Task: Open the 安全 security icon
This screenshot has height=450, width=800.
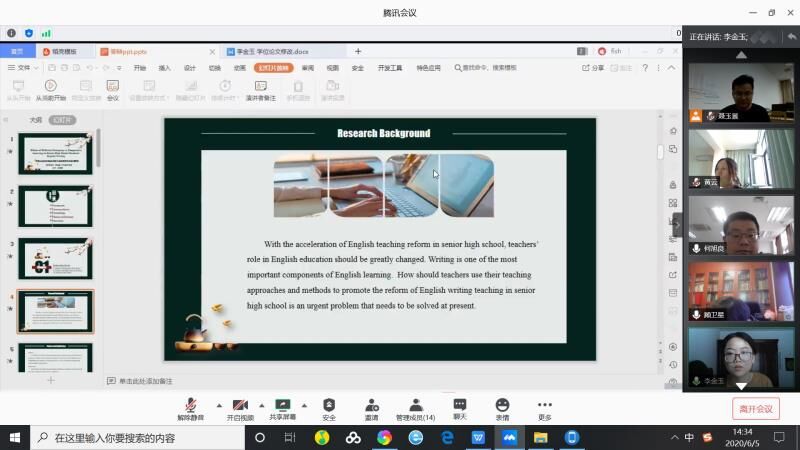Action: [x=329, y=407]
